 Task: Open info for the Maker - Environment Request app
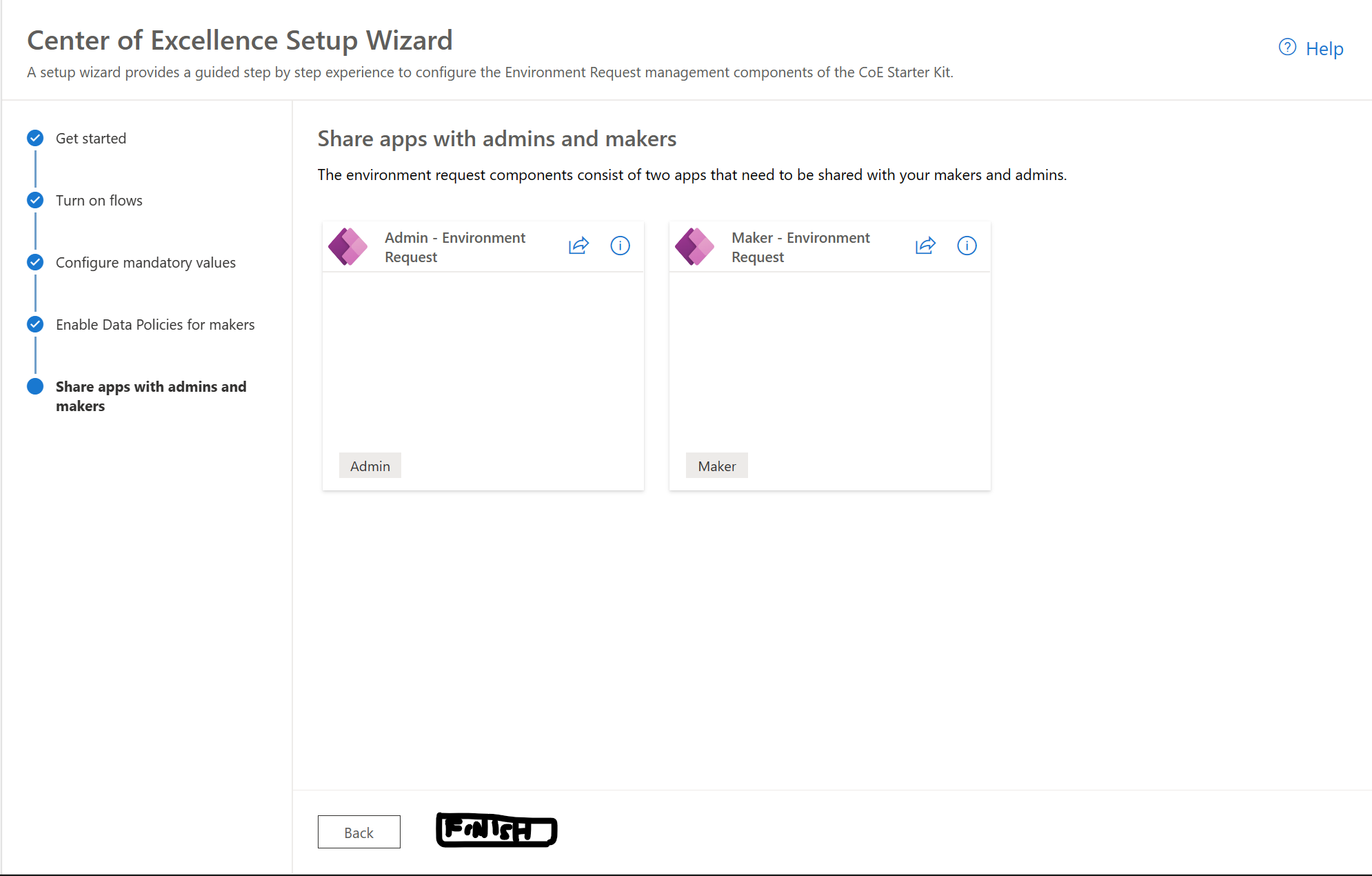click(x=967, y=246)
